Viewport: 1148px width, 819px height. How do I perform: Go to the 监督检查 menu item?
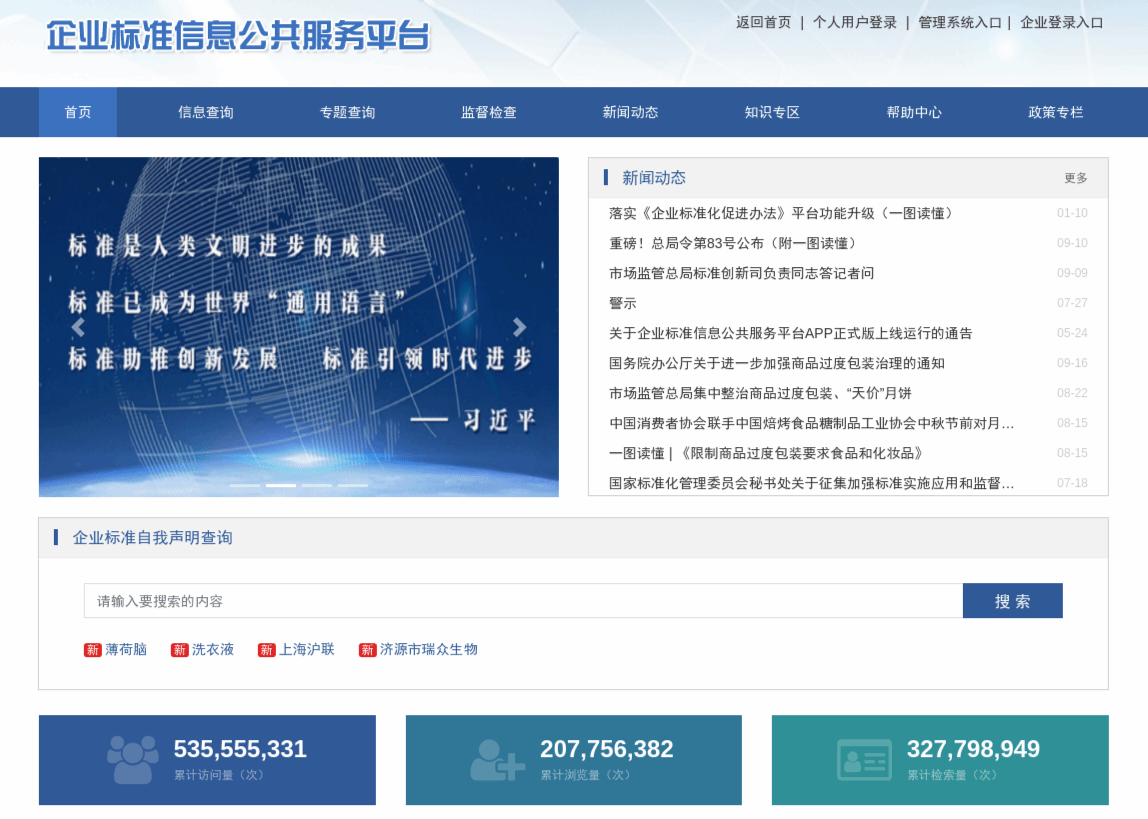click(x=489, y=112)
